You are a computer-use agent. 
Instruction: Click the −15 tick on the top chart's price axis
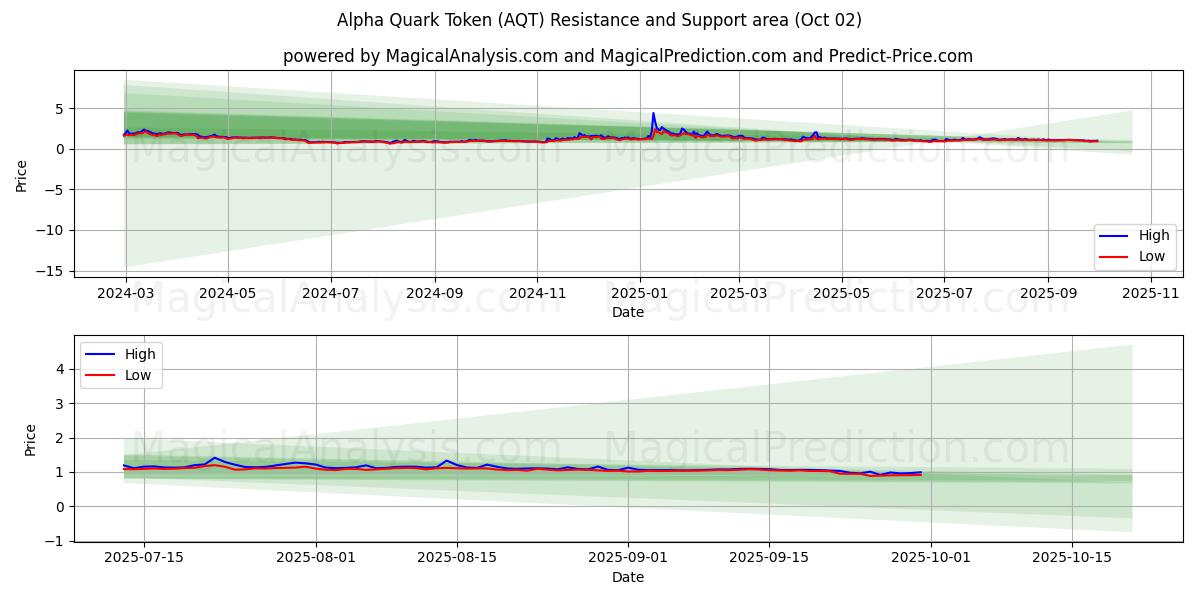[52, 271]
